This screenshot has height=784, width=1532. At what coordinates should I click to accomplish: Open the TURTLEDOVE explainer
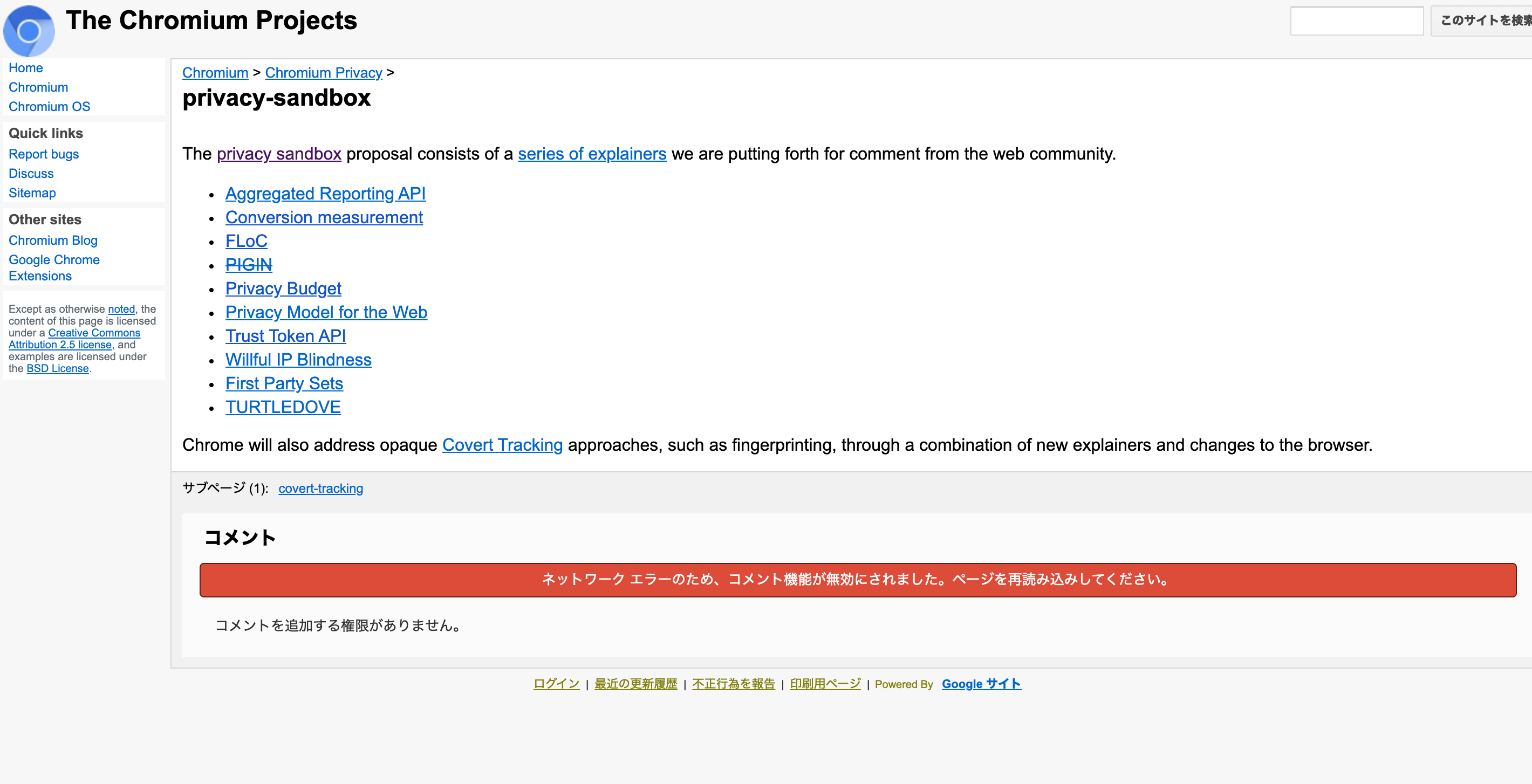tap(283, 407)
